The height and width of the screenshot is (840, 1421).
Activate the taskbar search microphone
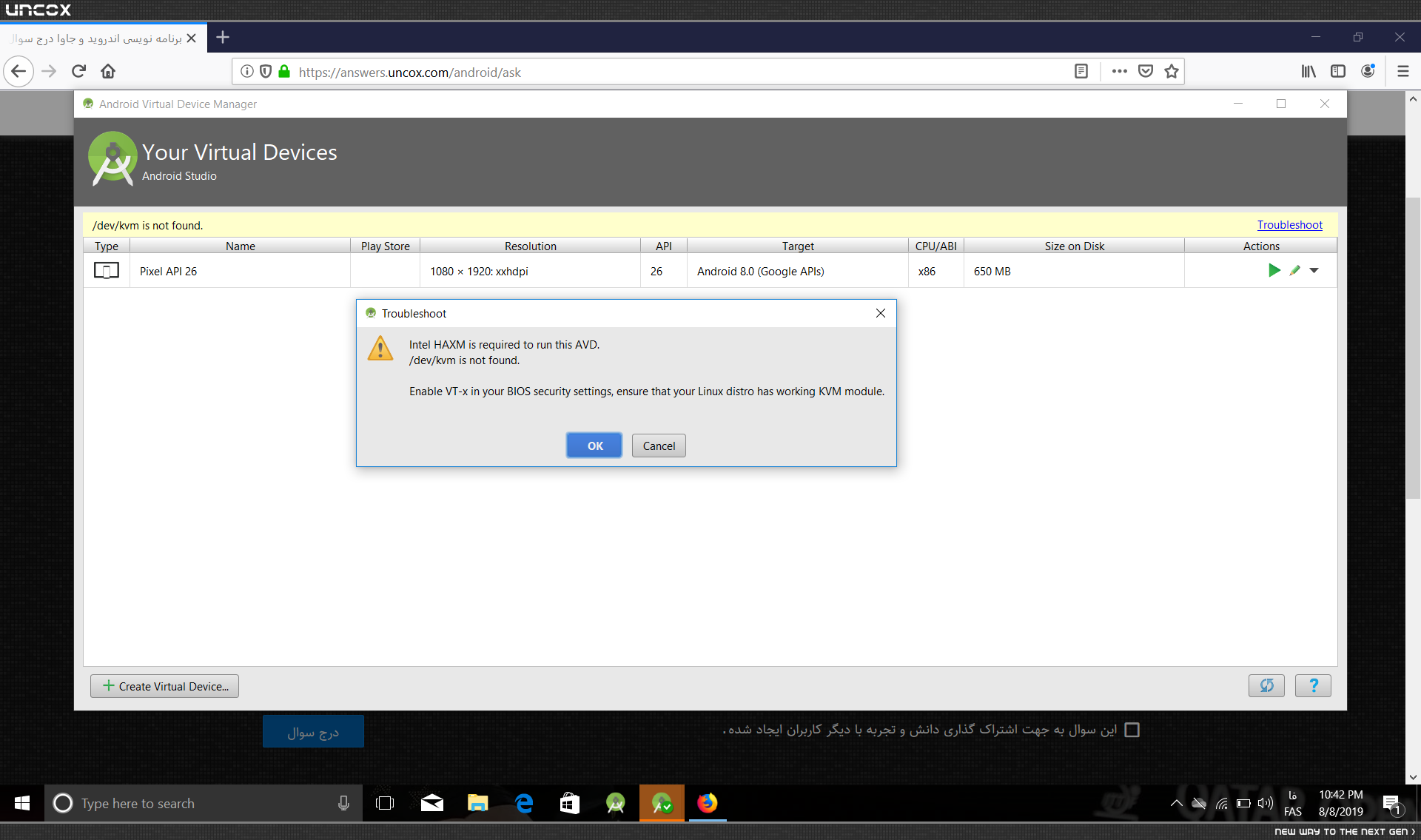click(343, 804)
